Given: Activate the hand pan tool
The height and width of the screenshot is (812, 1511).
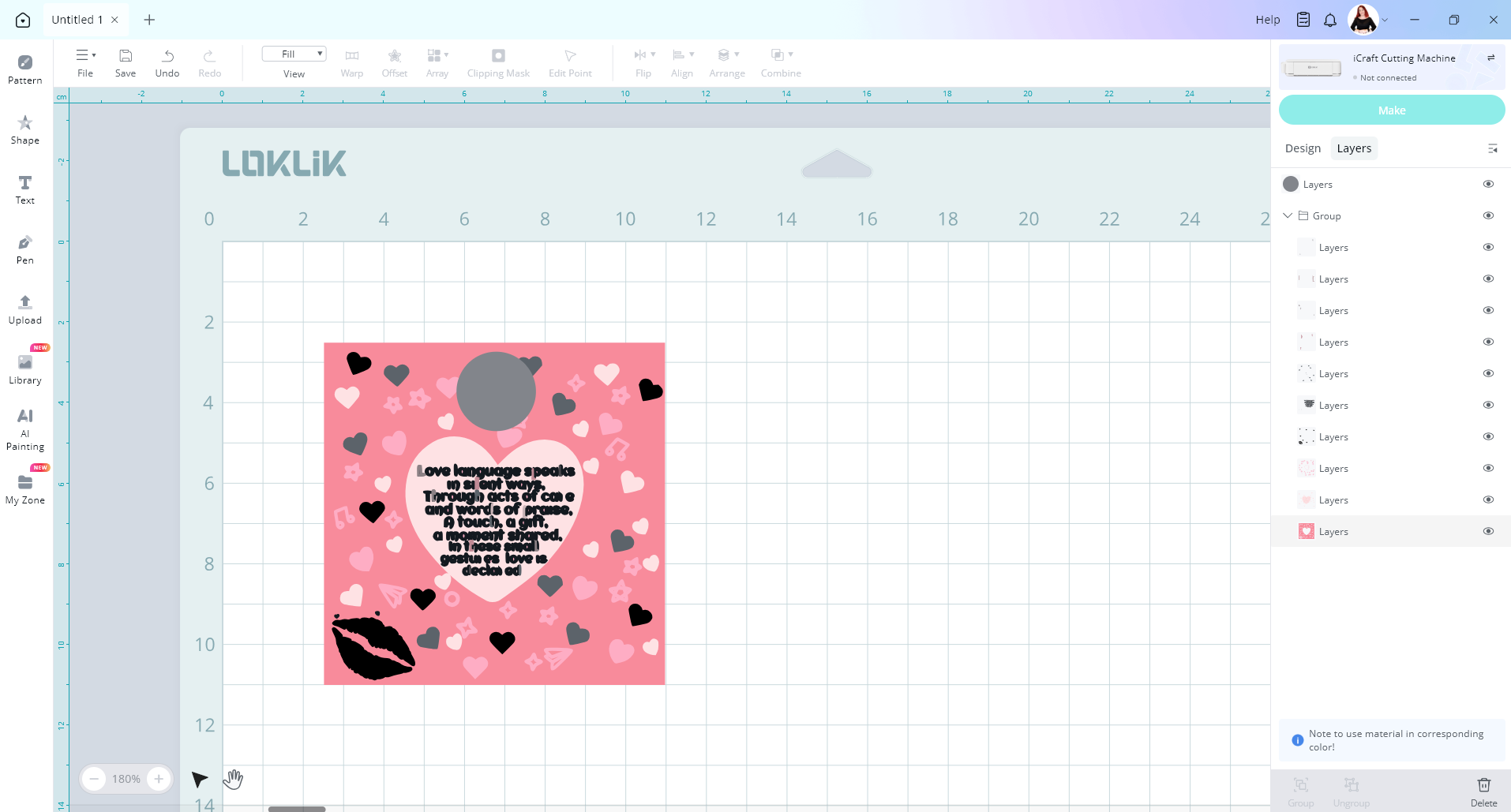Looking at the screenshot, I should click(x=233, y=779).
